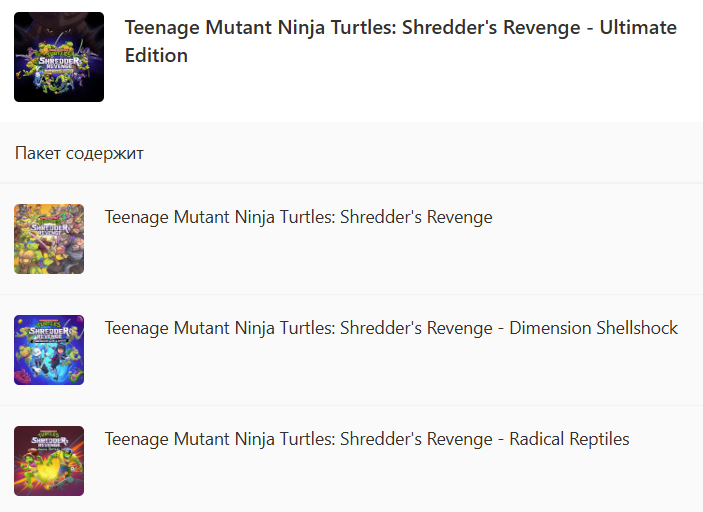The height and width of the screenshot is (512, 703).
Task: Click the "Пакет содержит" section header
Action: [x=80, y=153]
